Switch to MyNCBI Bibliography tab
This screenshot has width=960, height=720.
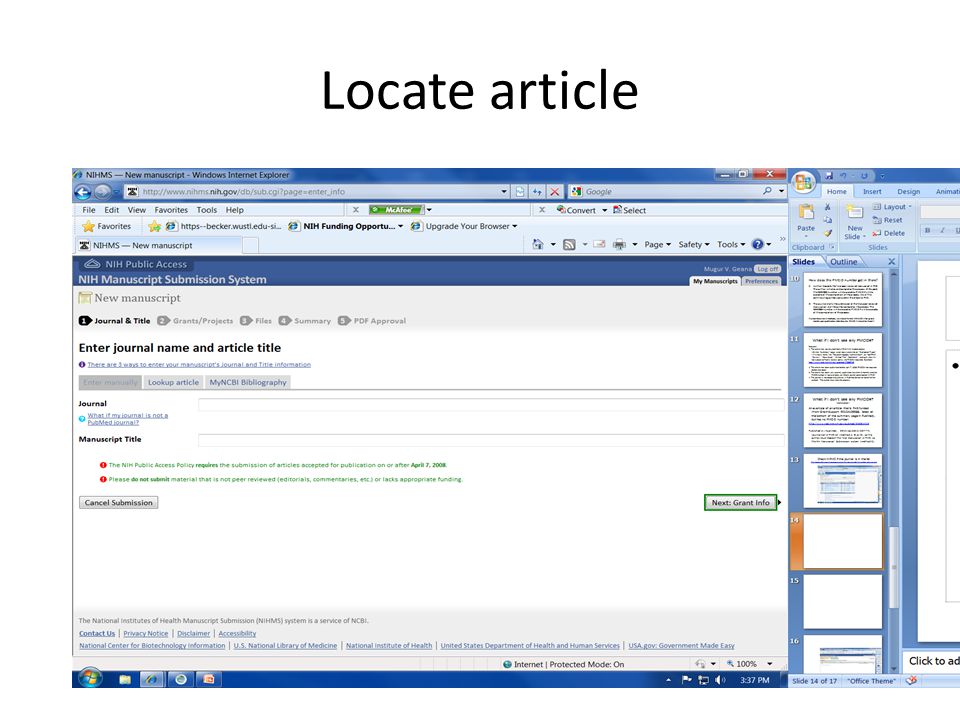(x=248, y=382)
